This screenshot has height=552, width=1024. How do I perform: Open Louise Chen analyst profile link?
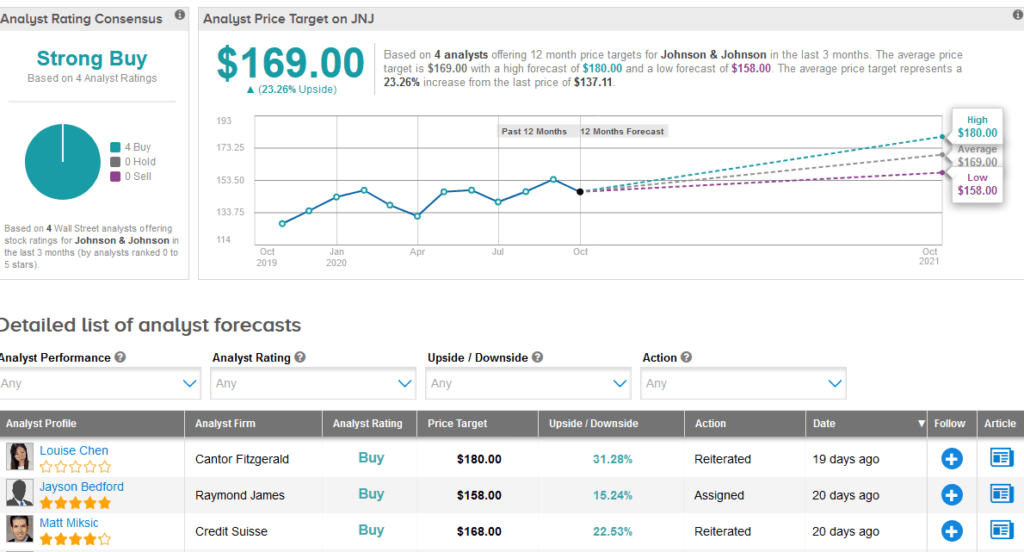click(74, 451)
